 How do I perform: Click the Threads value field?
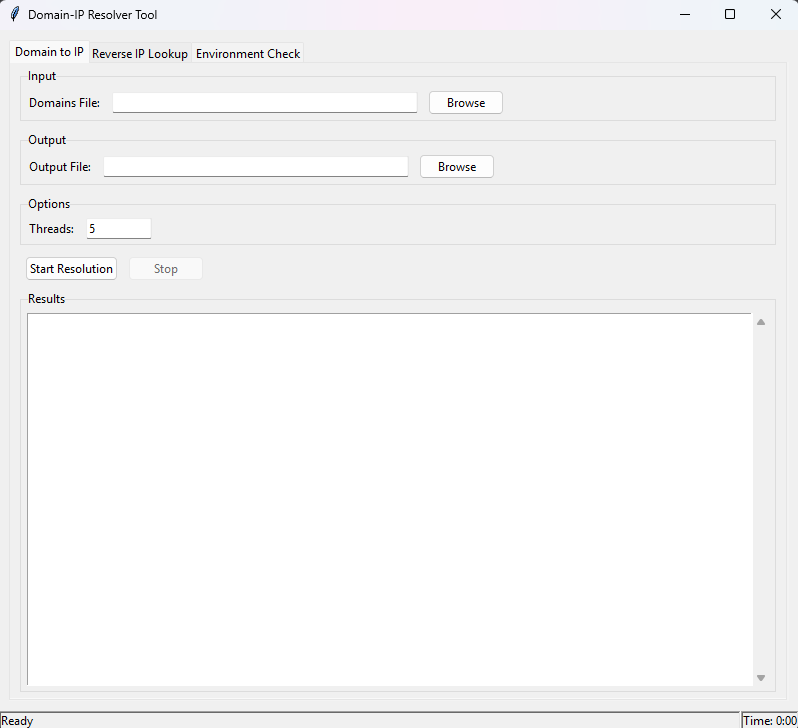click(x=119, y=229)
